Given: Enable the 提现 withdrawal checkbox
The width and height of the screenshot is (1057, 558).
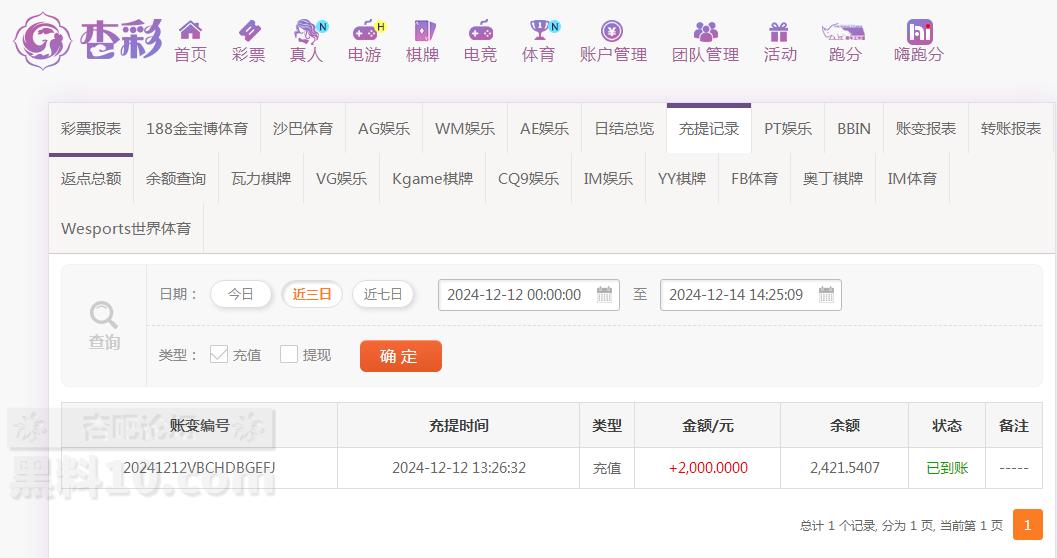Looking at the screenshot, I should [x=289, y=354].
